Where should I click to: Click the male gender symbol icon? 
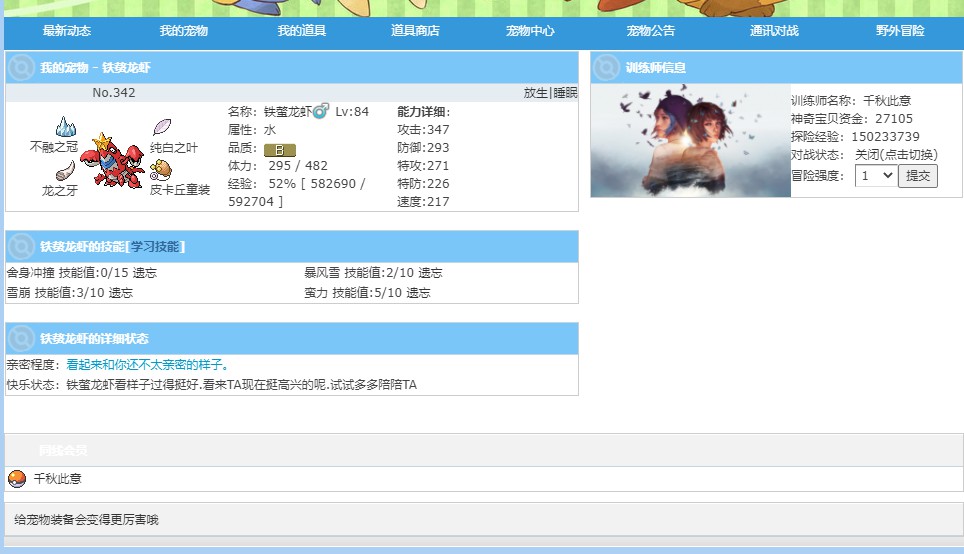point(321,111)
